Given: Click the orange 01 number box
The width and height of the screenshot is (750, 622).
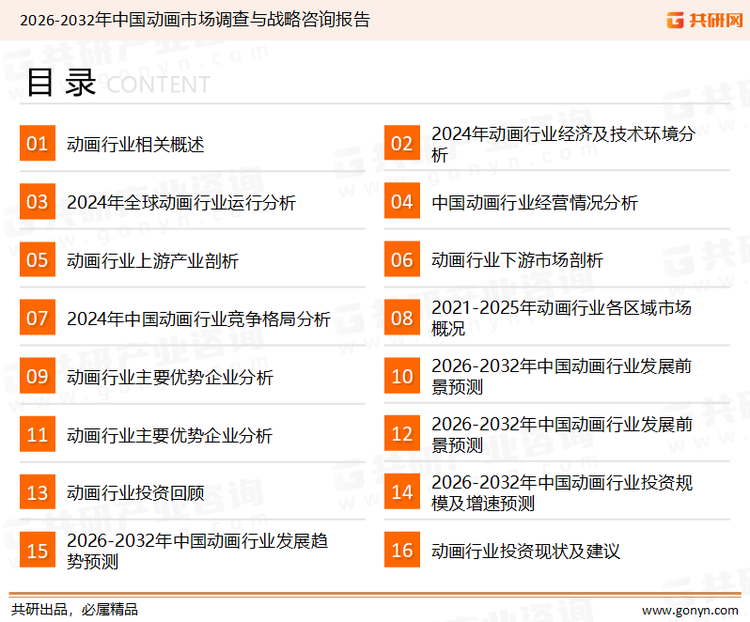Looking at the screenshot, I should 37,143.
